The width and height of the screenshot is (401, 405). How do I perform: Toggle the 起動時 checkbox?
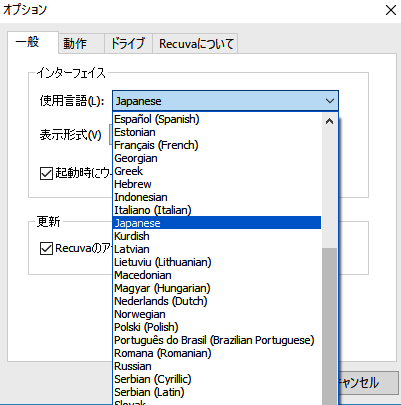pyautogui.click(x=46, y=173)
